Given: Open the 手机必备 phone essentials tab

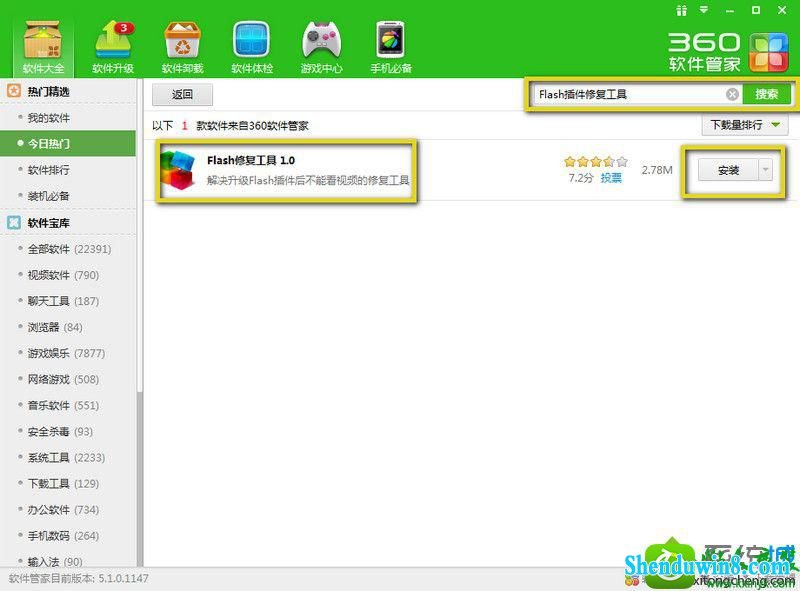Looking at the screenshot, I should coord(391,47).
